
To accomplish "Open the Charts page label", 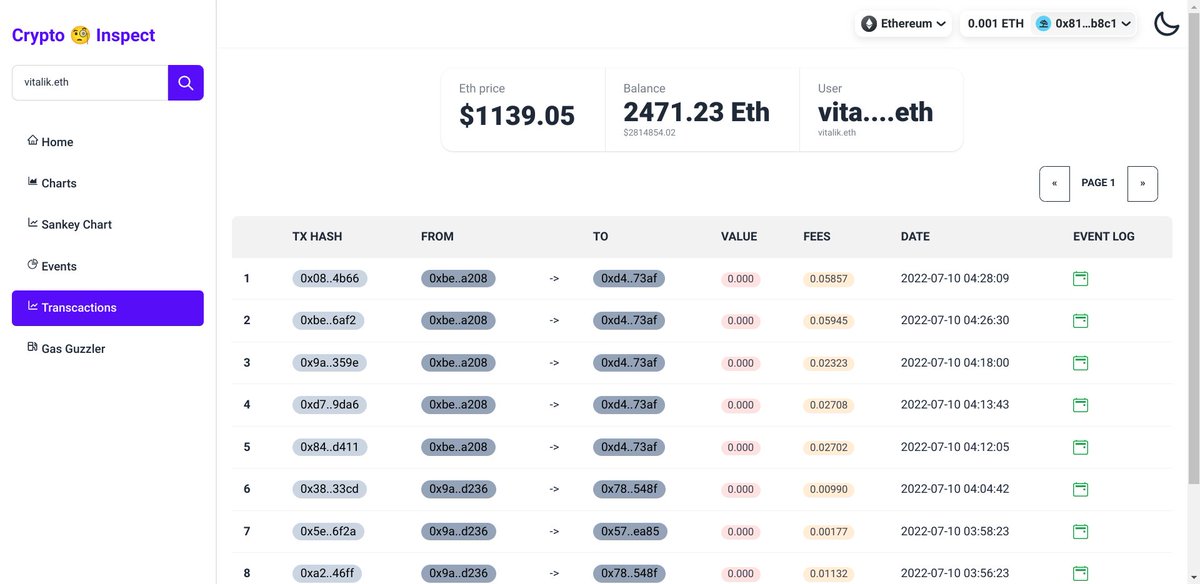I will 59,183.
